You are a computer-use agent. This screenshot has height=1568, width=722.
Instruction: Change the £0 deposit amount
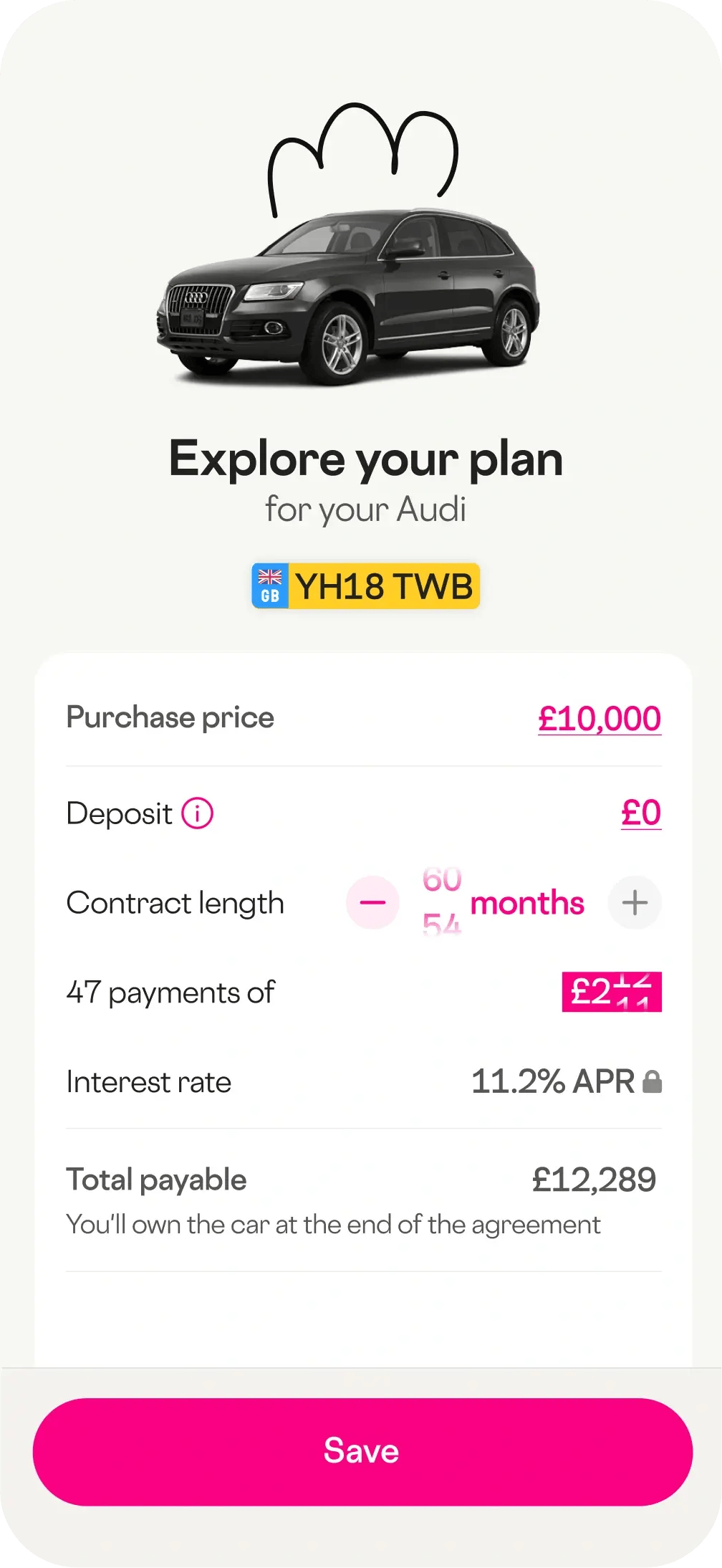click(x=640, y=813)
